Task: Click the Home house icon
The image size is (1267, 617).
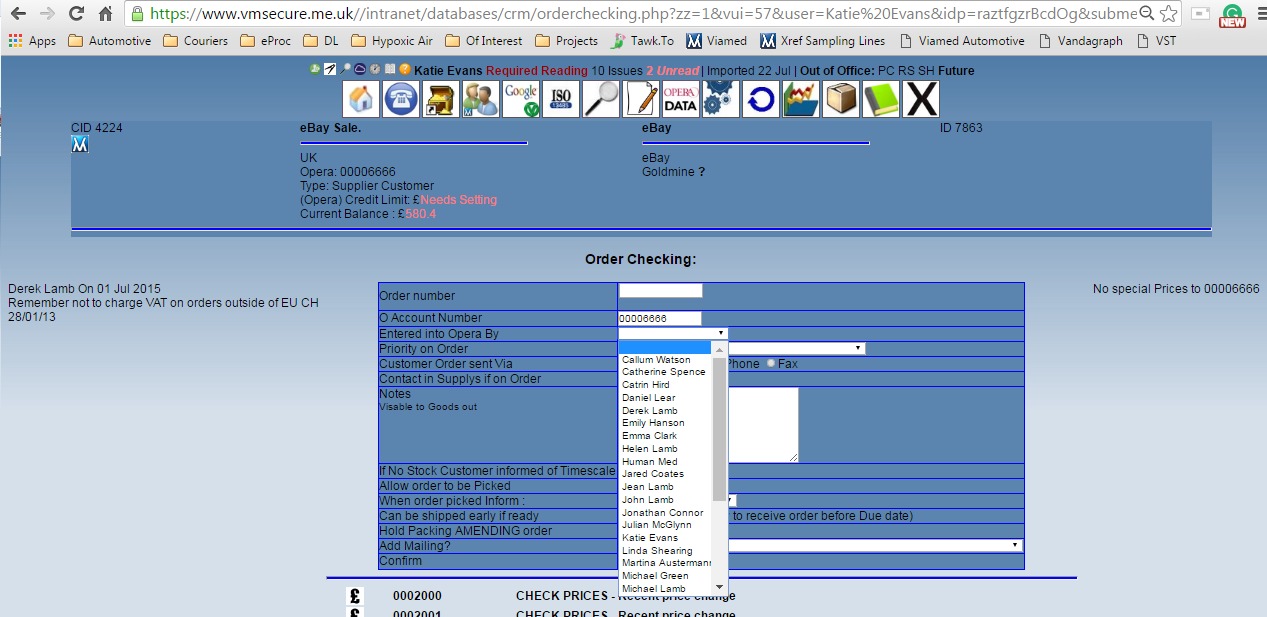Action: click(361, 99)
